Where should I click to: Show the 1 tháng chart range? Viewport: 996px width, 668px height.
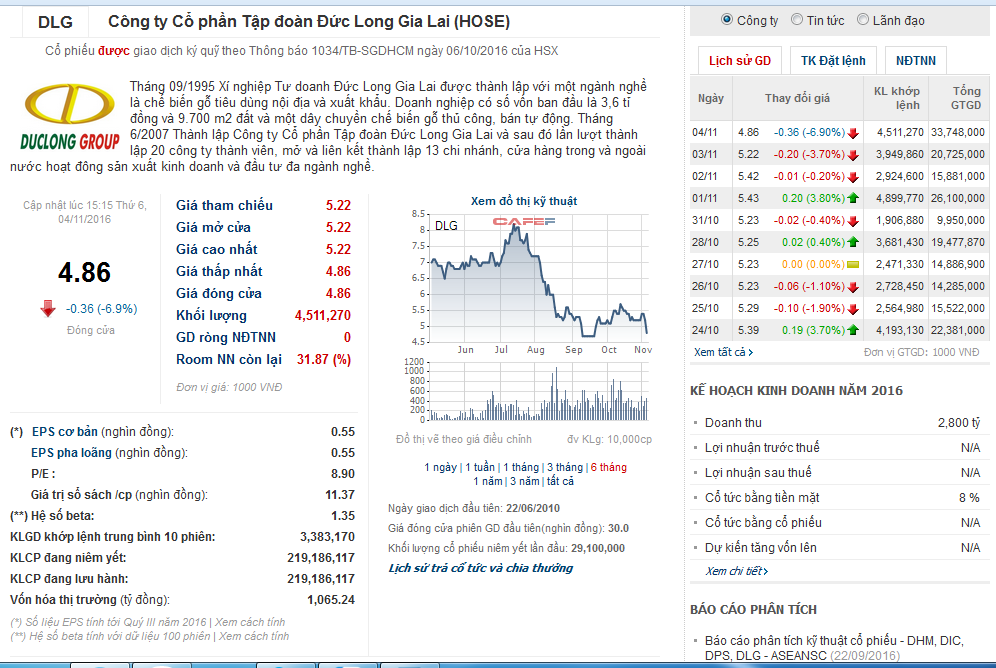[x=521, y=467]
